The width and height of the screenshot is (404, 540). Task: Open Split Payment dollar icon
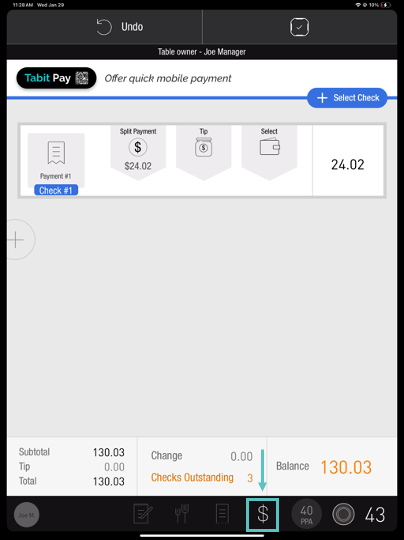[138, 147]
